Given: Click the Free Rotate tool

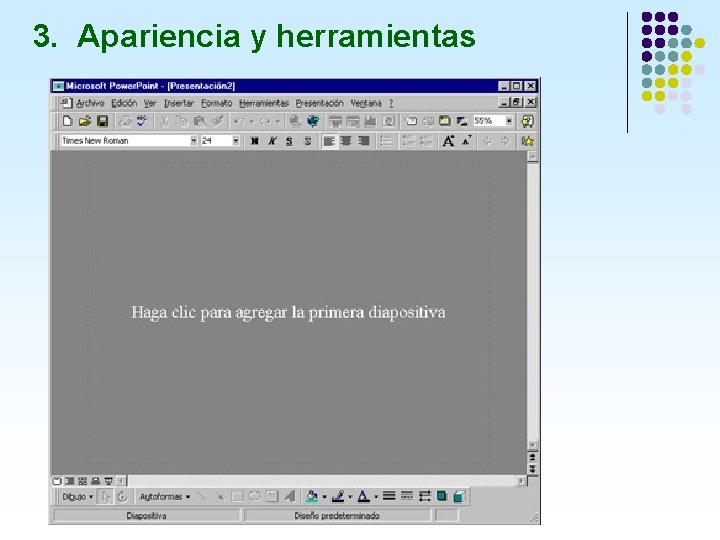Looking at the screenshot, I should click(x=122, y=496).
